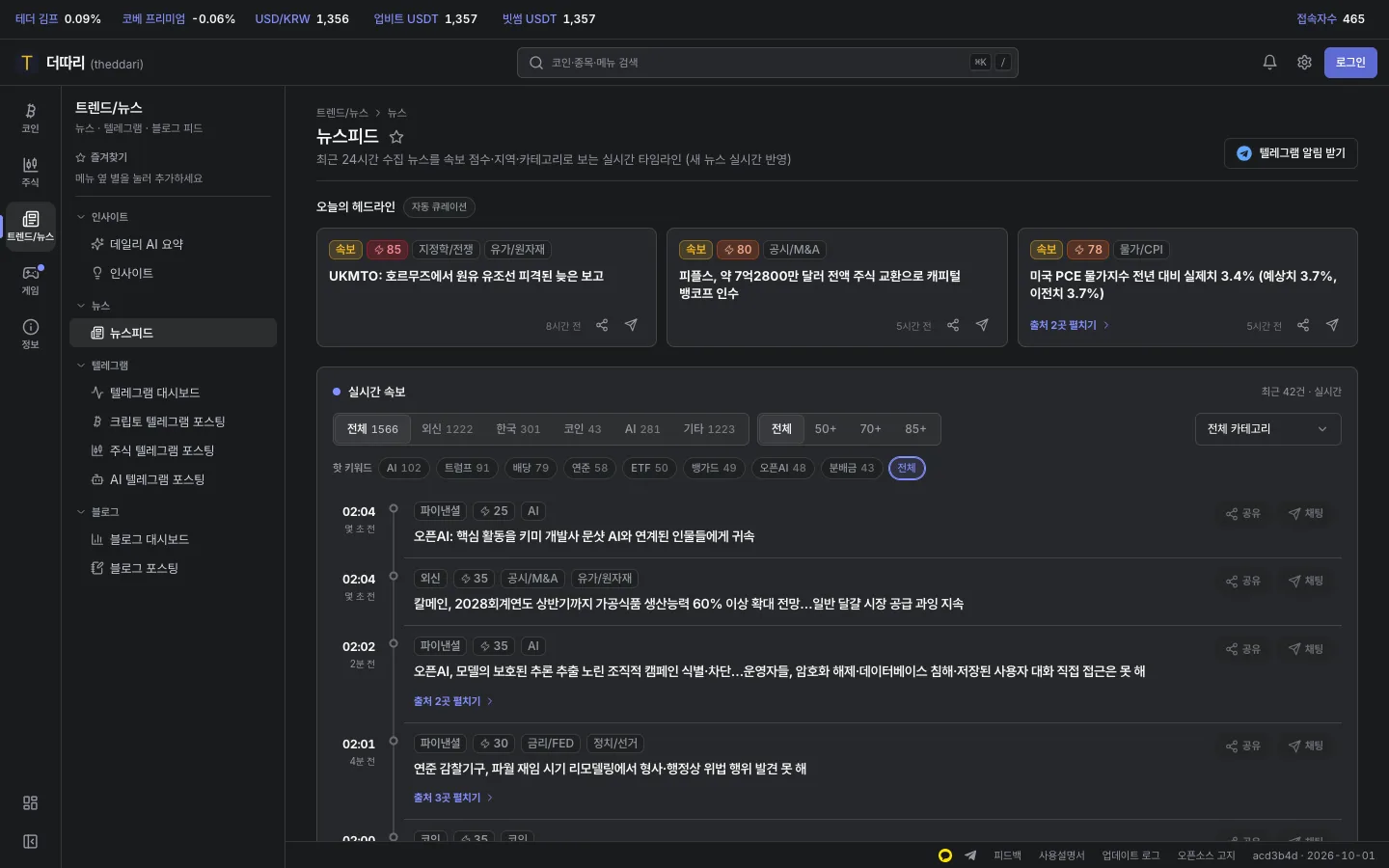Select the 전체 hot keyword chip
The image size is (1389, 868).
point(907,468)
